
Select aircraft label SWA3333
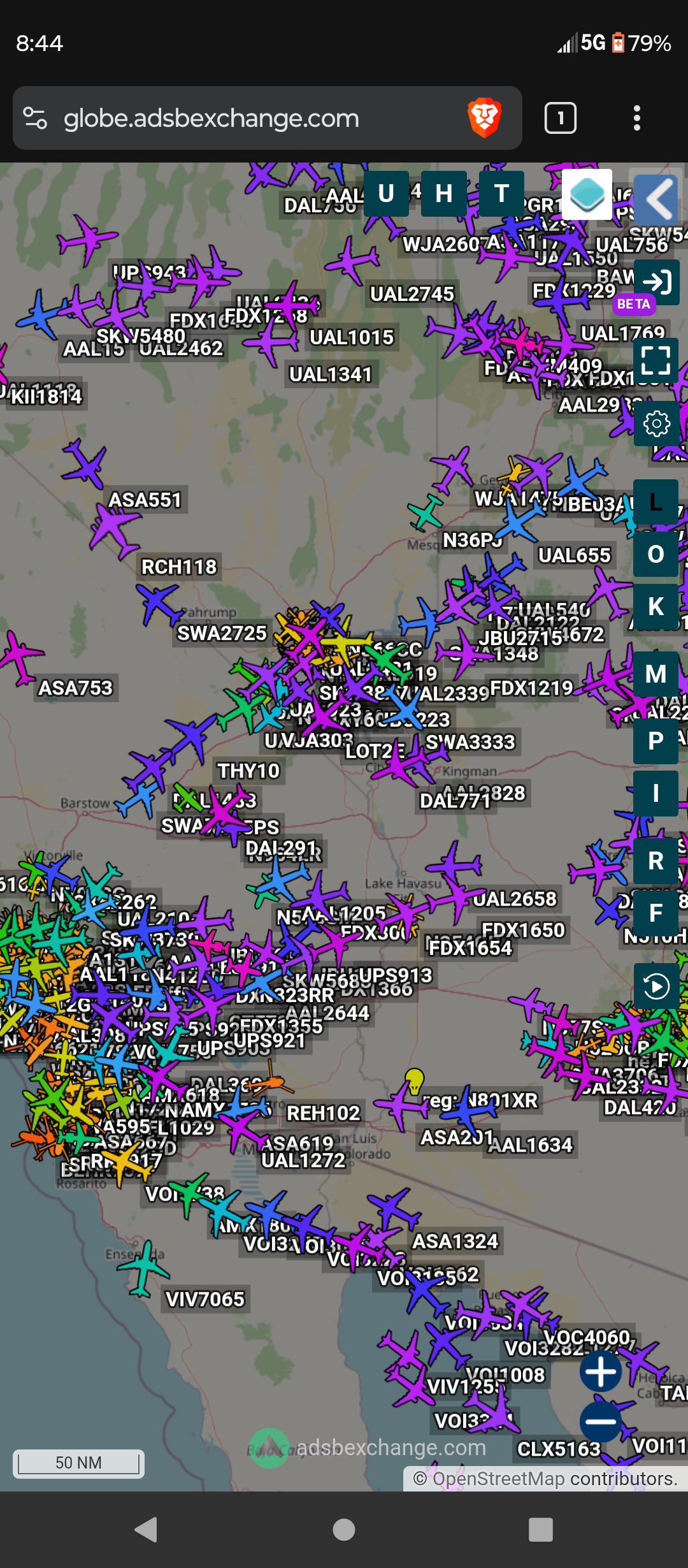[470, 742]
